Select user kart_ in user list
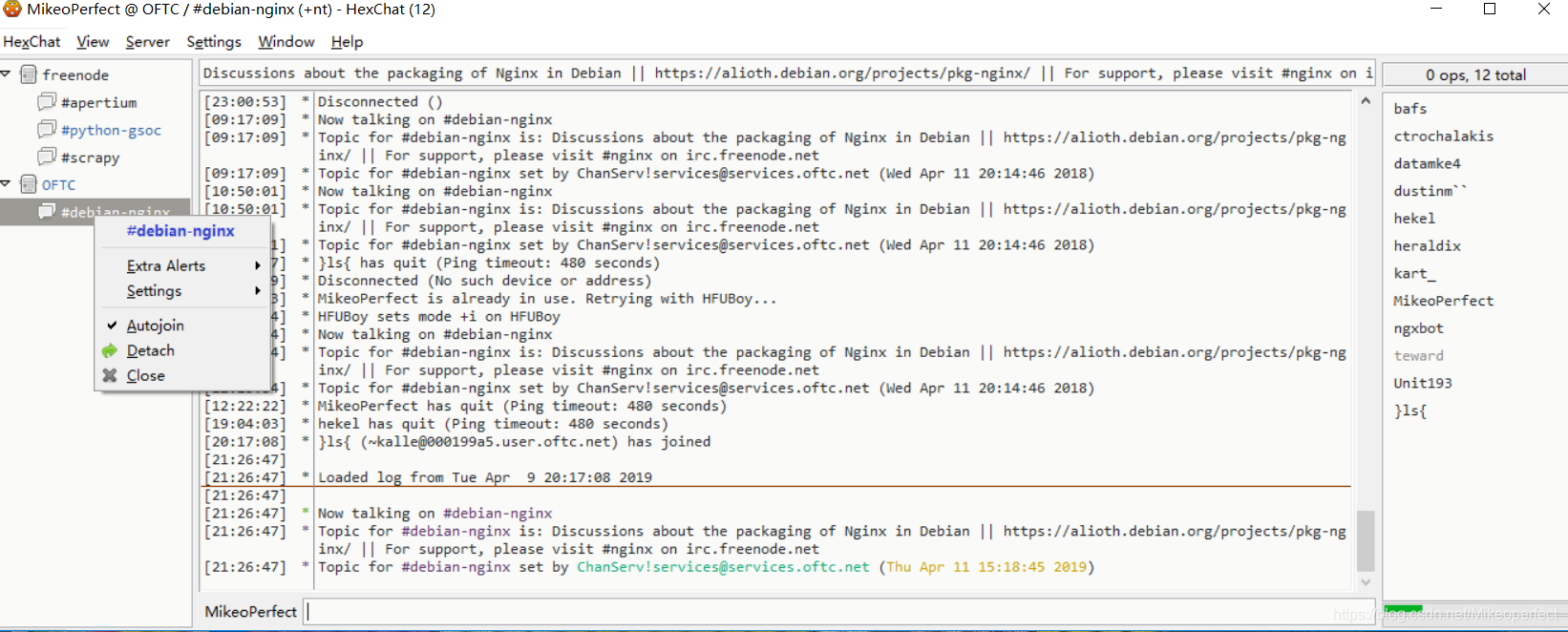The width and height of the screenshot is (1568, 632). pos(1414,273)
